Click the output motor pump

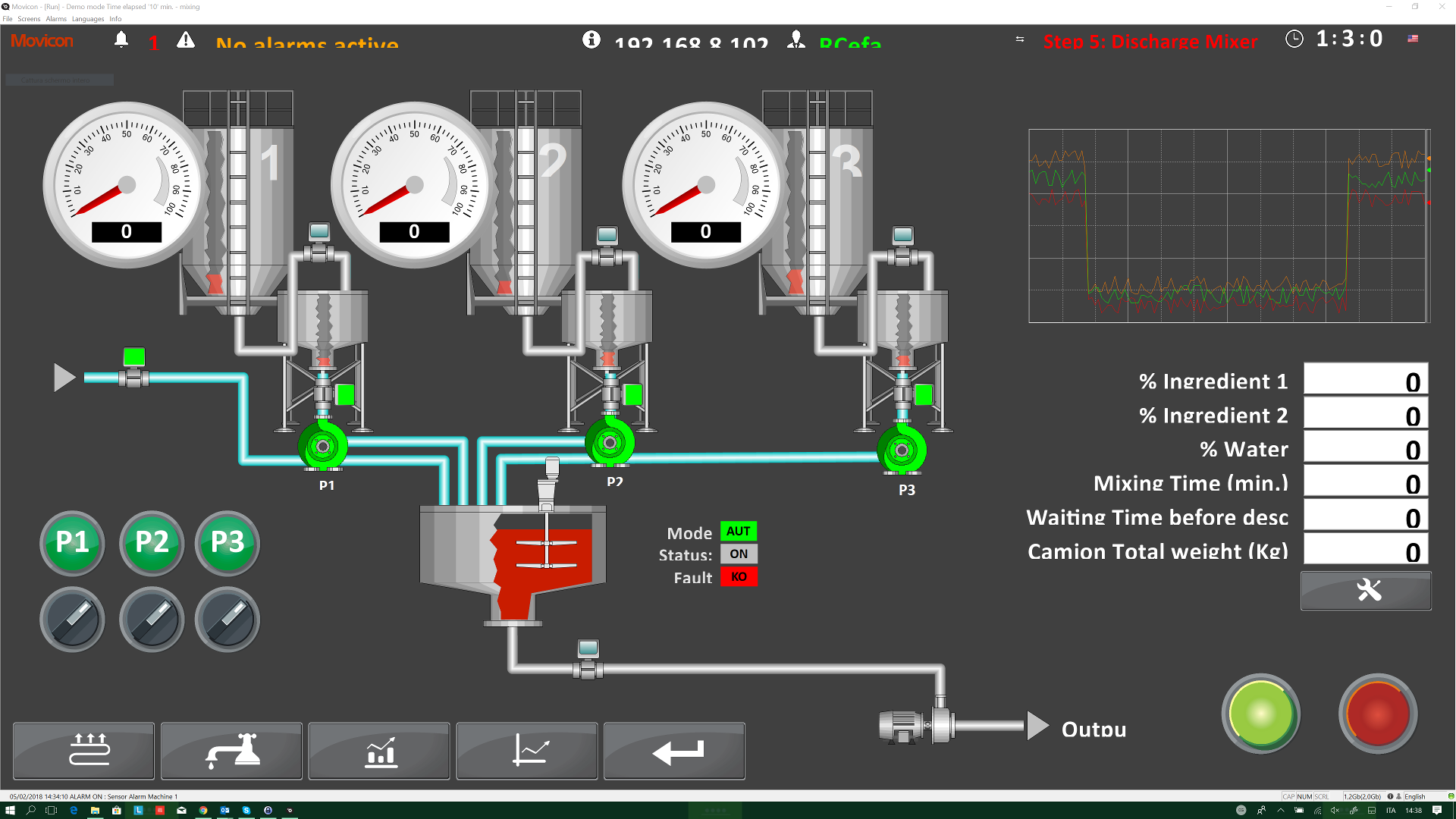(x=915, y=725)
